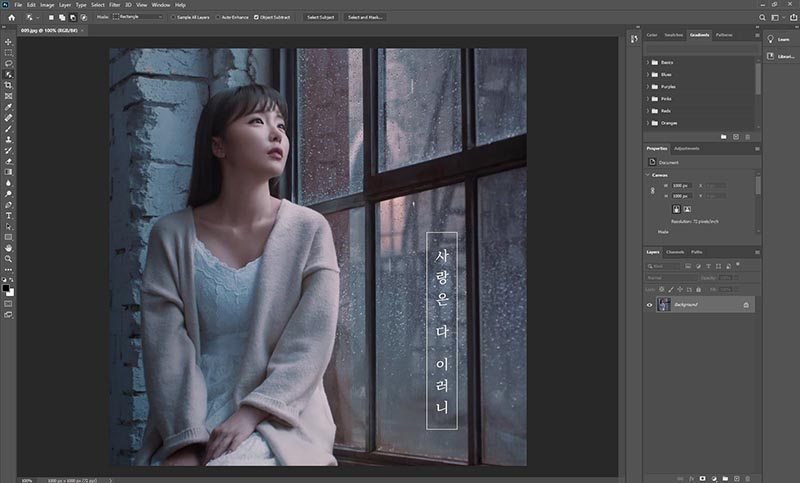
Task: Select the Spot Healing Brush tool
Action: (x=8, y=118)
